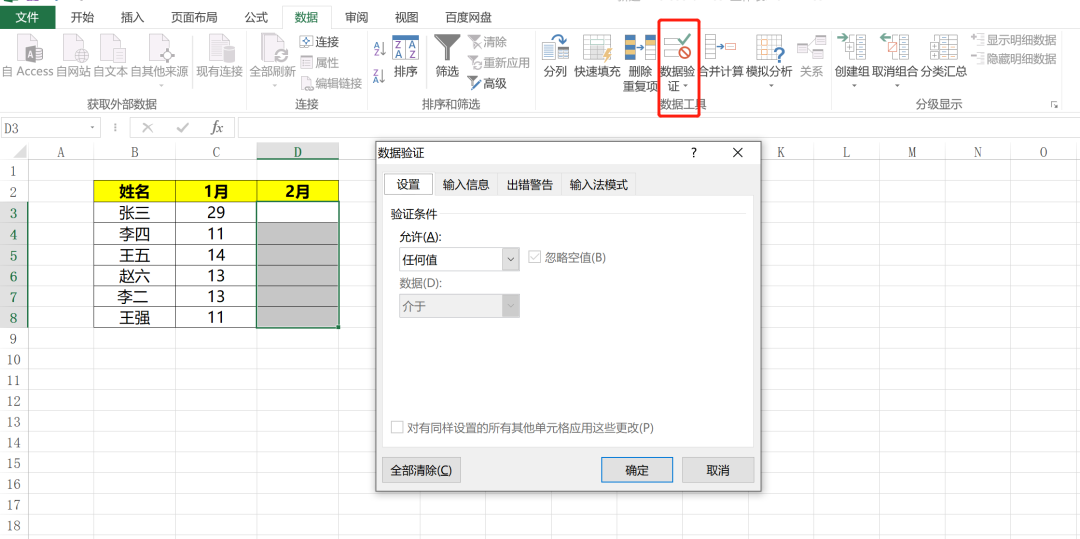The width and height of the screenshot is (1080, 539).
Task: Click the Name Box showing D3
Action: point(45,127)
